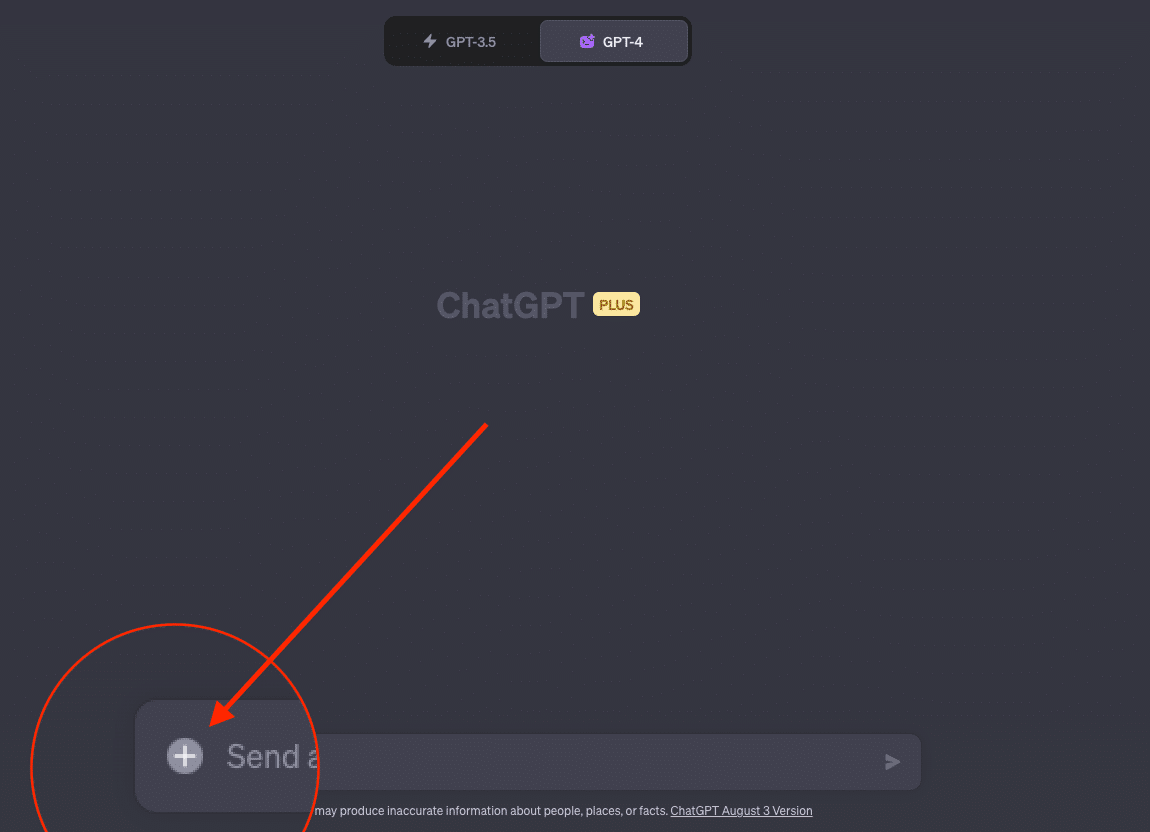Click the yellow PLUS badge
Viewport: 1150px width, 832px height.
click(616, 304)
